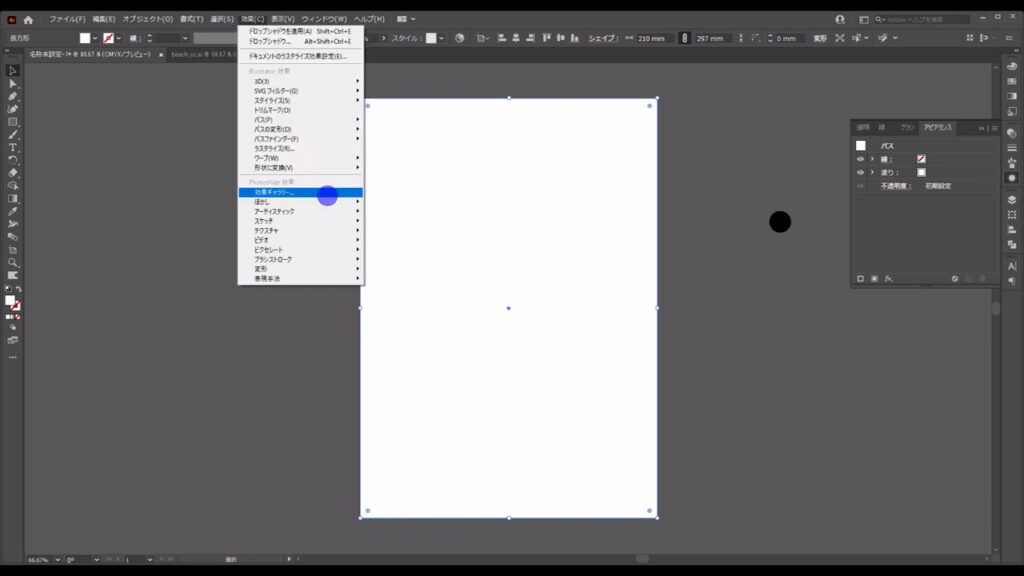The image size is (1024, 576).
Task: Expand the ぼかし blur submenu
Action: click(300, 202)
